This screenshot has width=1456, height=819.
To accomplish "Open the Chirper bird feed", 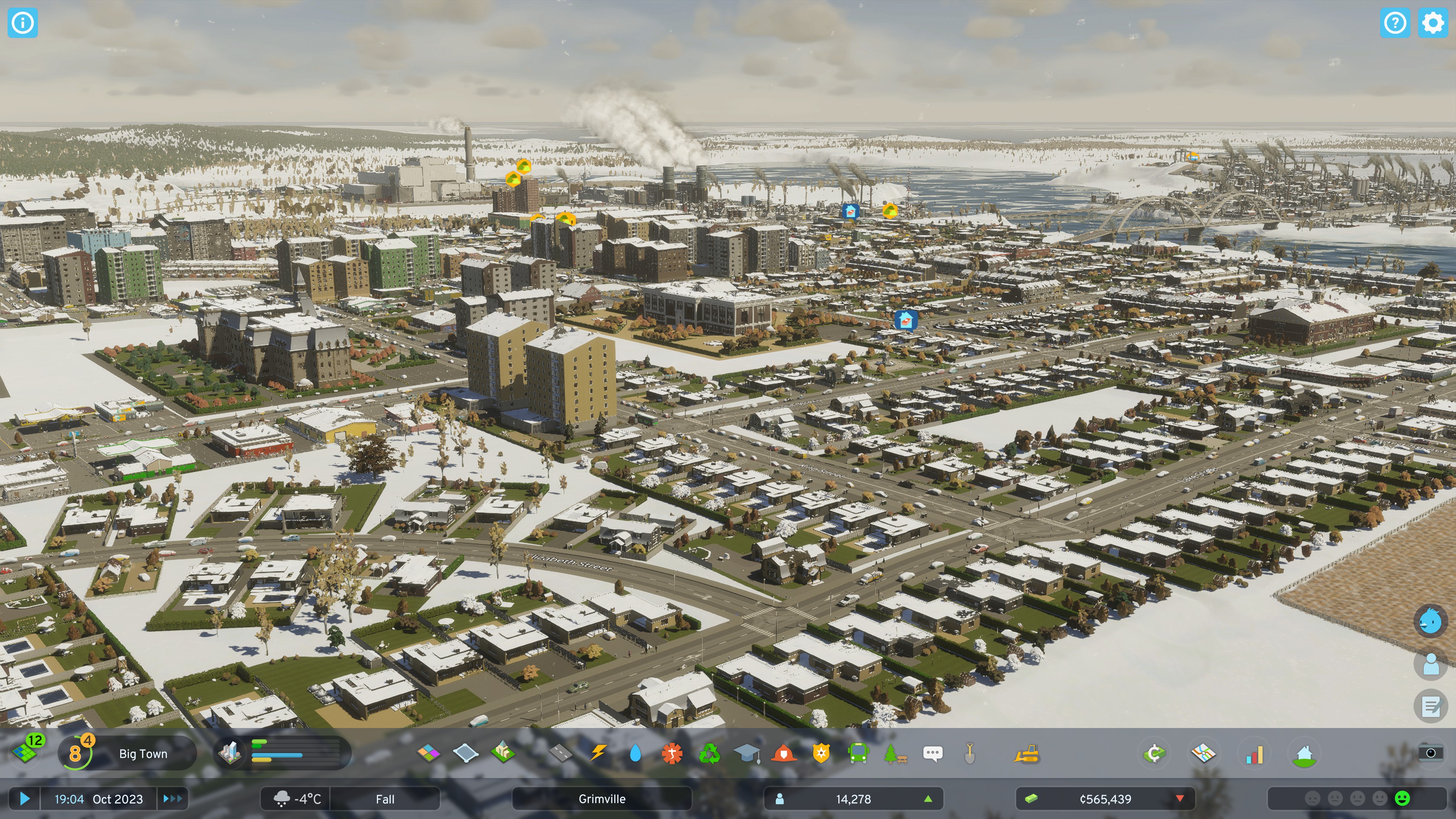I will pyautogui.click(x=1431, y=621).
